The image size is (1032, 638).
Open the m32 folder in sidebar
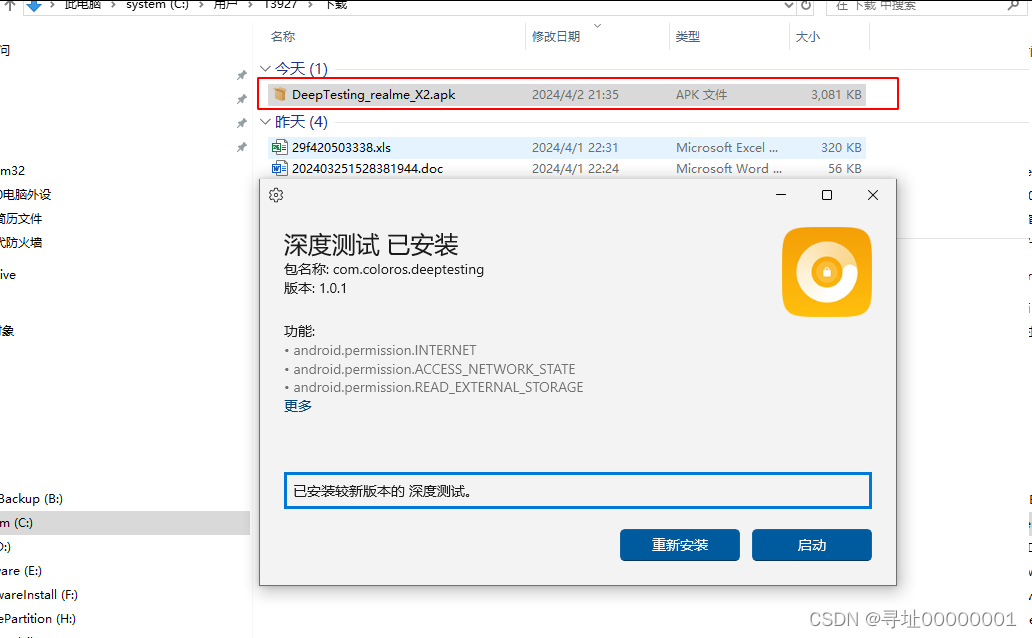coord(13,171)
